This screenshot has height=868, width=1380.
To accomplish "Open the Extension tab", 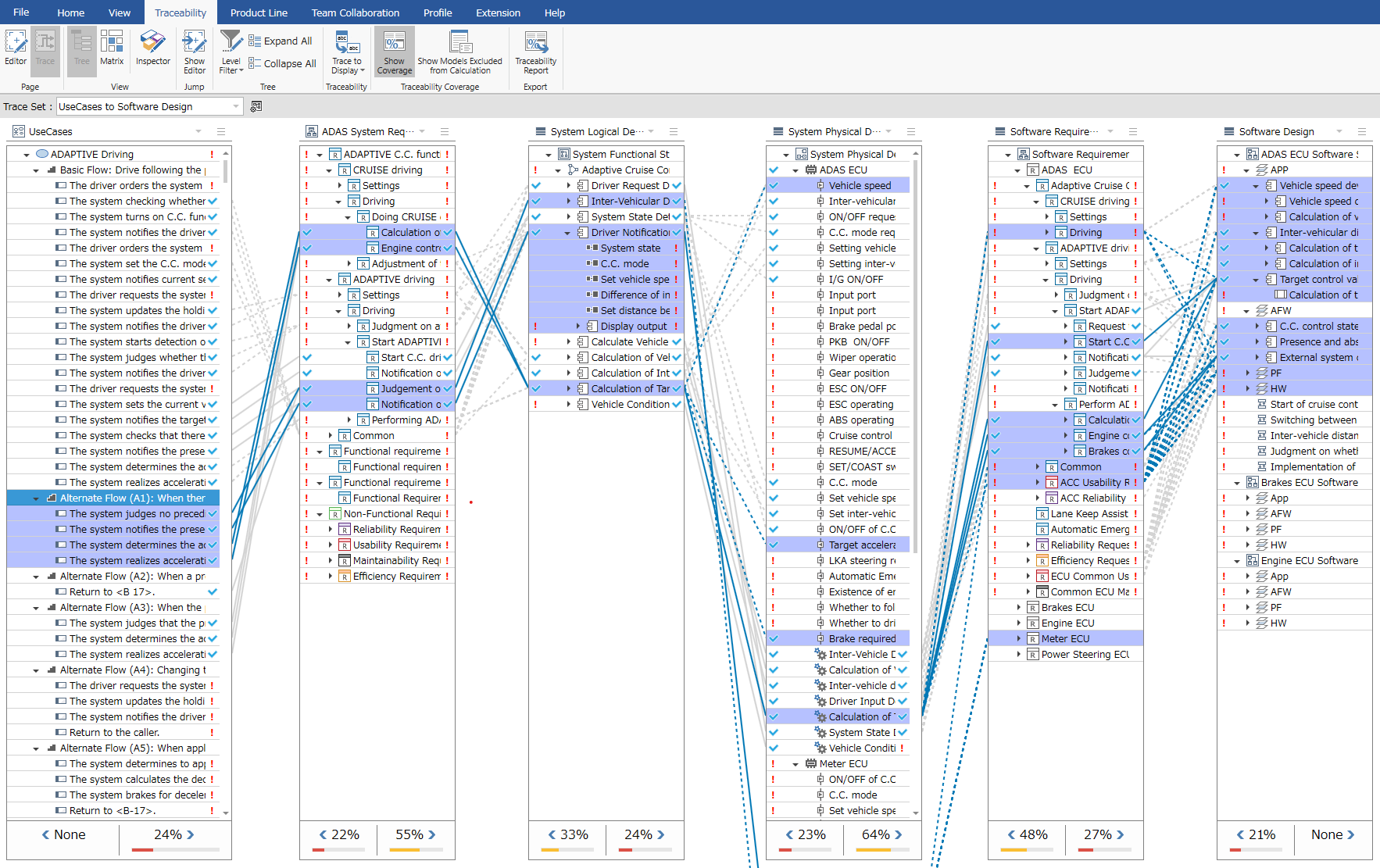I will [x=498, y=13].
